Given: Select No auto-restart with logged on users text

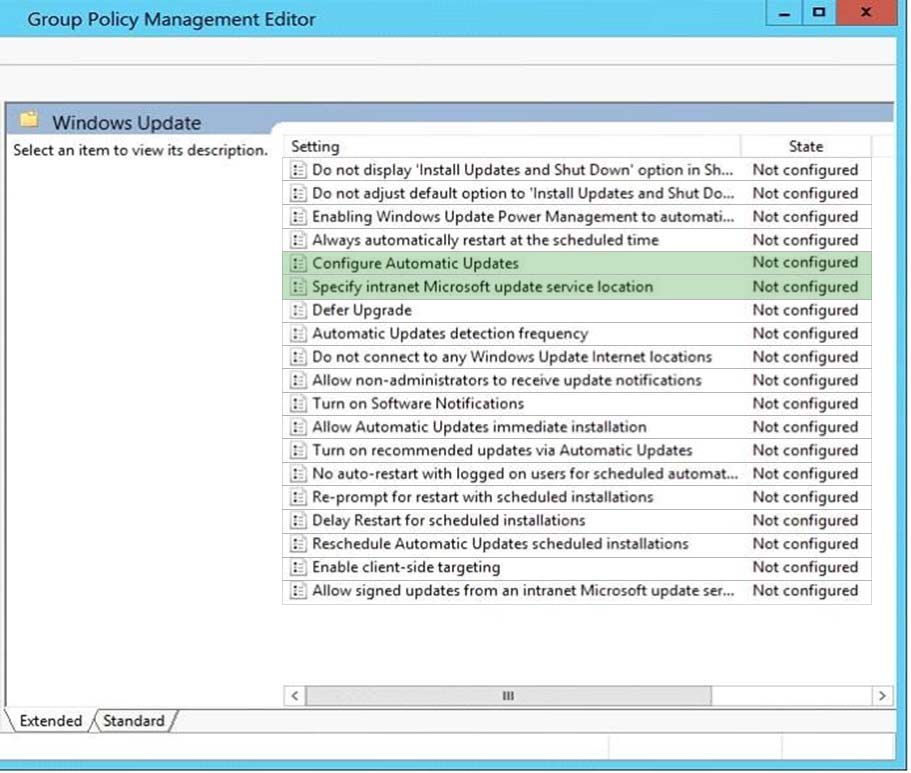Looking at the screenshot, I should click(525, 474).
